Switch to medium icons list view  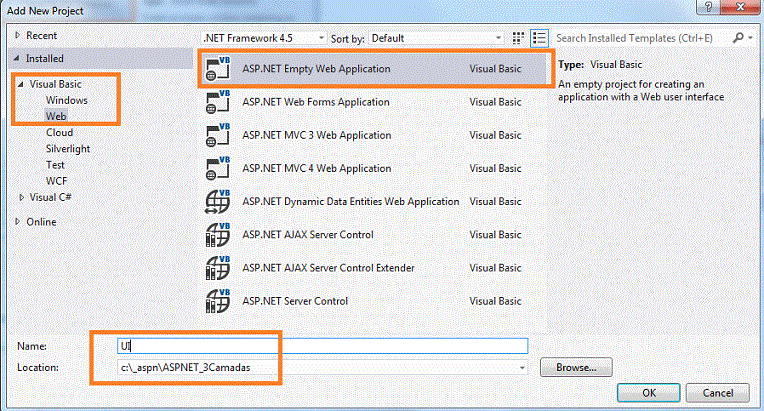[x=539, y=38]
